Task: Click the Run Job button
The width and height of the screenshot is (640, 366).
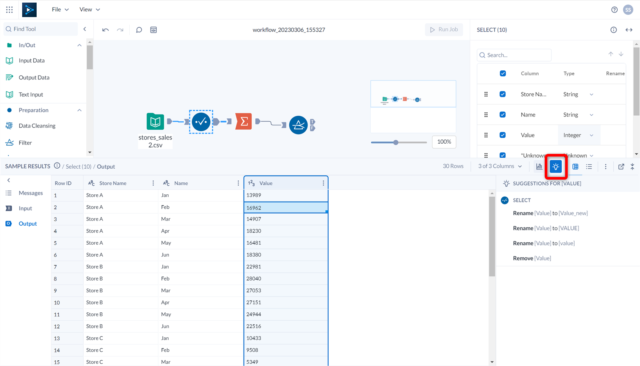Action: point(444,29)
